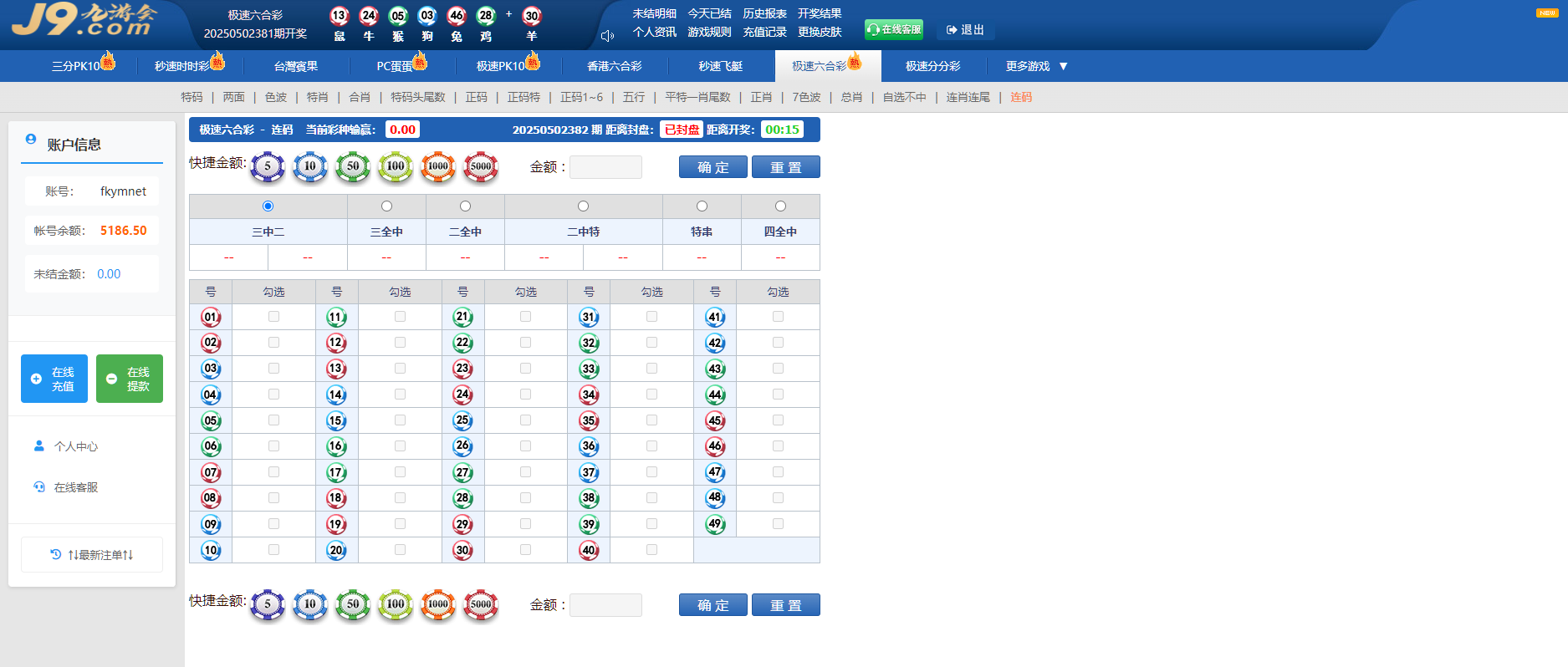Expand the 更多游戏 dropdown

(1036, 66)
